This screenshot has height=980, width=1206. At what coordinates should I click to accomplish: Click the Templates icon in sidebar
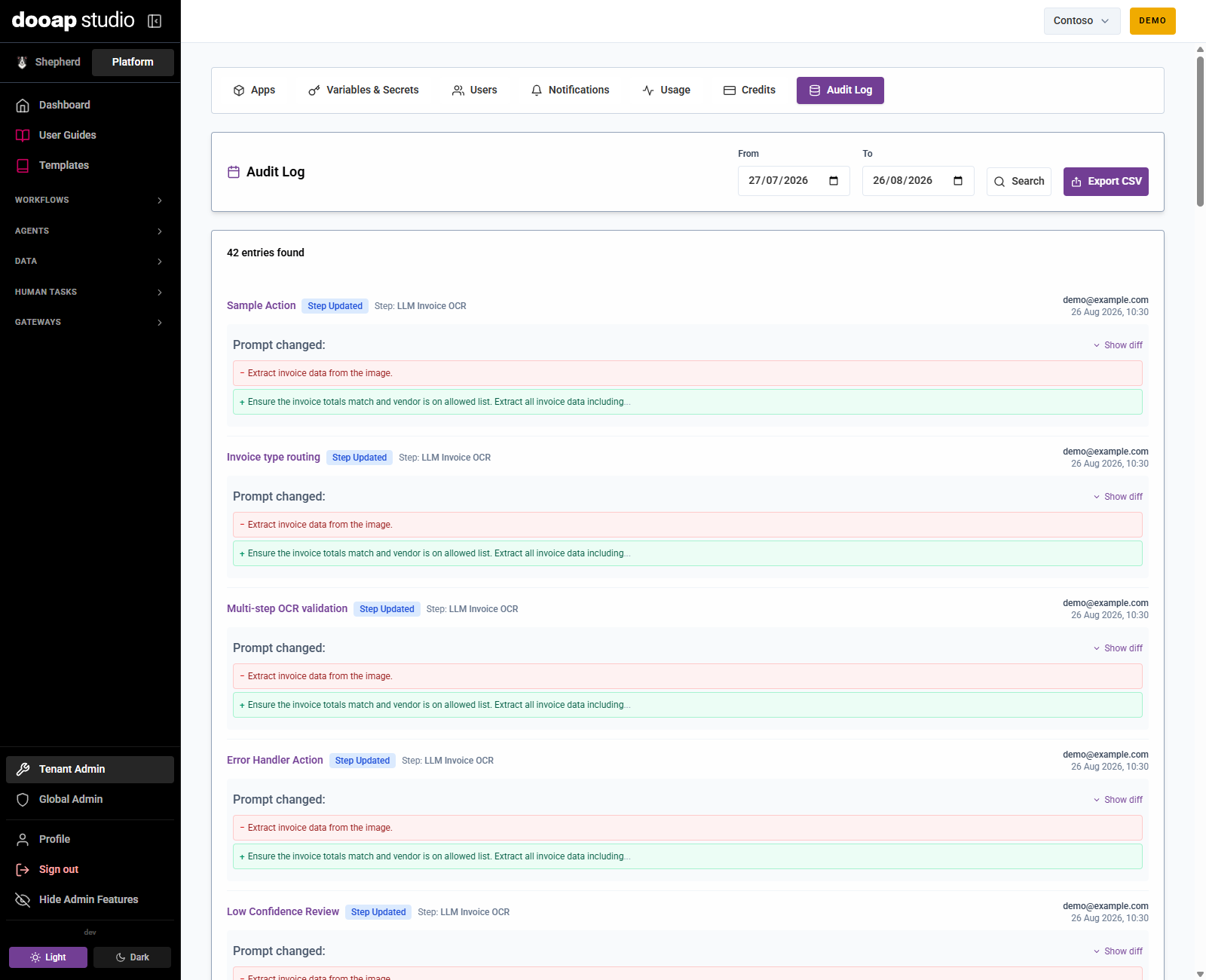(23, 166)
